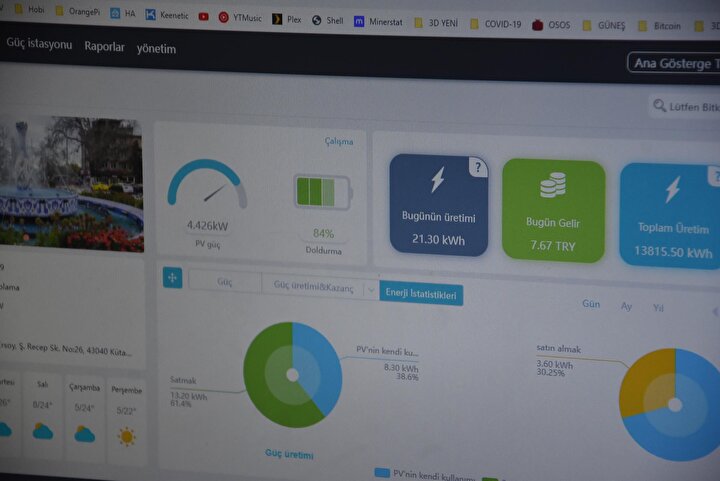
Task: Open the Raporlar menu
Action: click(105, 47)
